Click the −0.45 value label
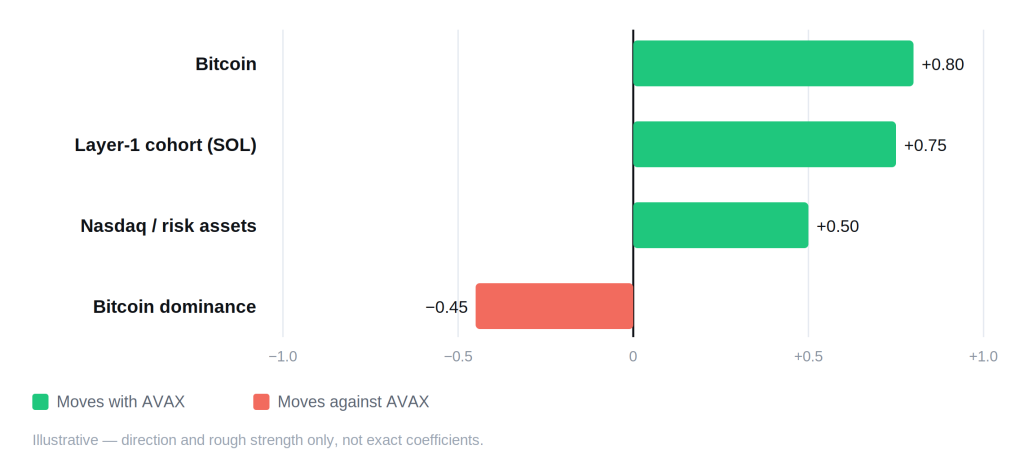Image resolution: width=1024 pixels, height=472 pixels. tap(447, 307)
